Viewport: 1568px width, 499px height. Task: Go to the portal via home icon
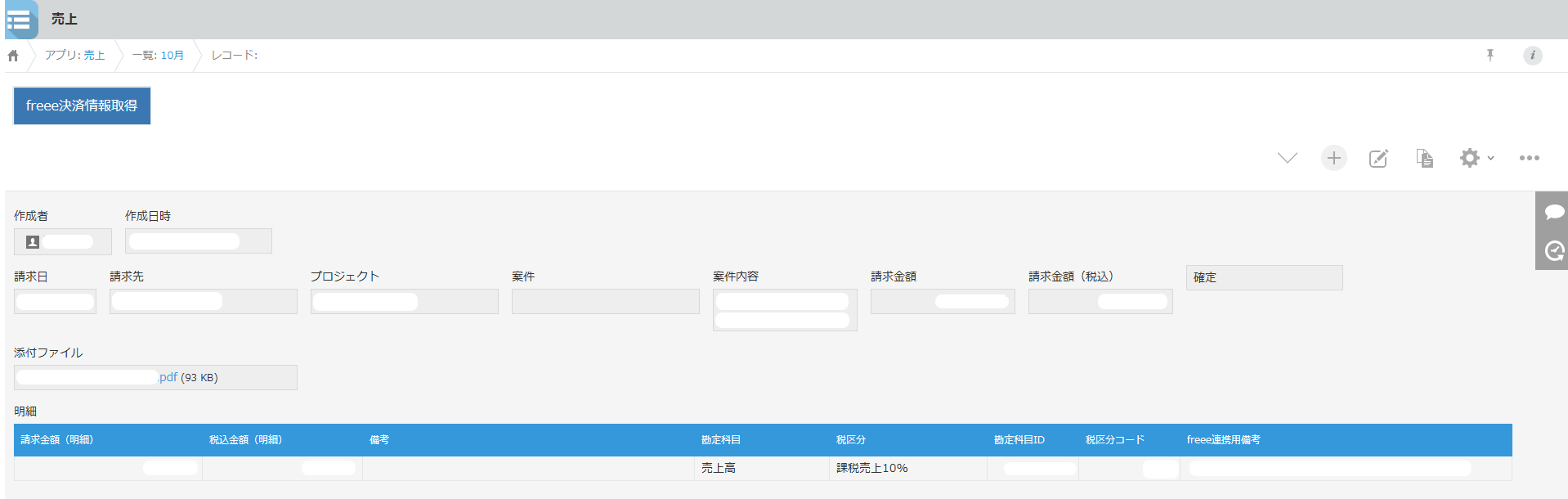[x=13, y=56]
